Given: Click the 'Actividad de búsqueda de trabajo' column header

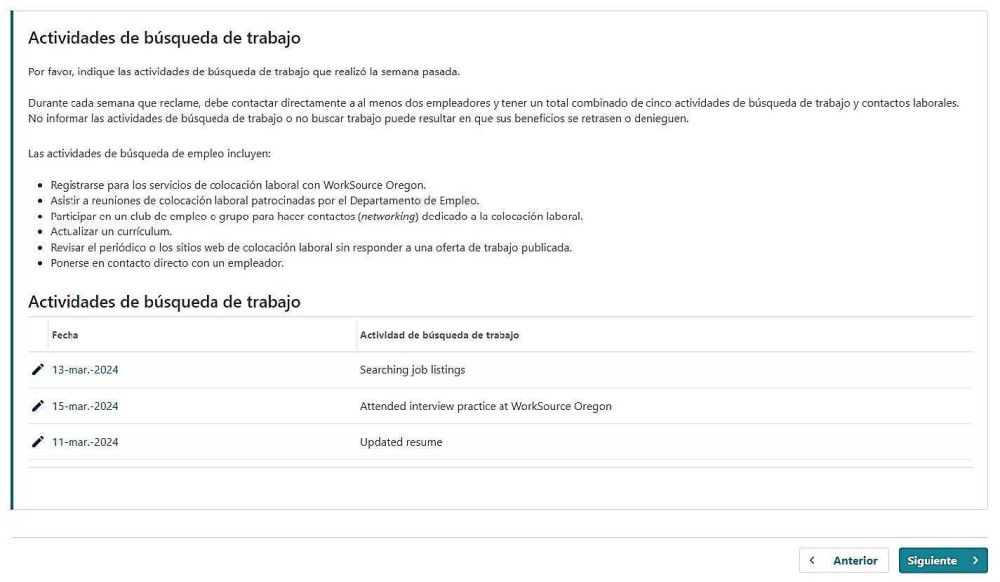Looking at the screenshot, I should coord(439,335).
